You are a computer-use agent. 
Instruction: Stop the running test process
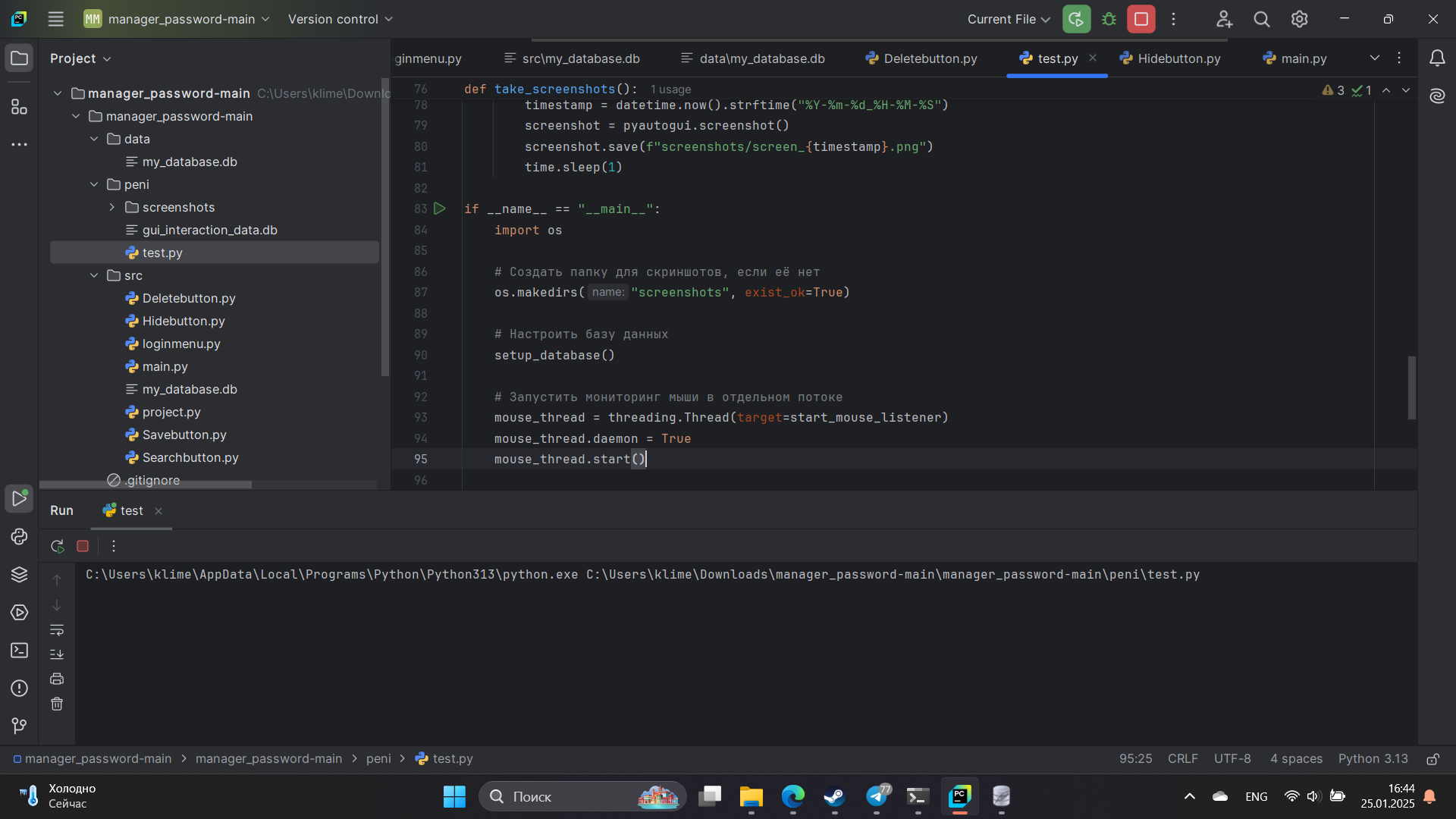pyautogui.click(x=83, y=545)
